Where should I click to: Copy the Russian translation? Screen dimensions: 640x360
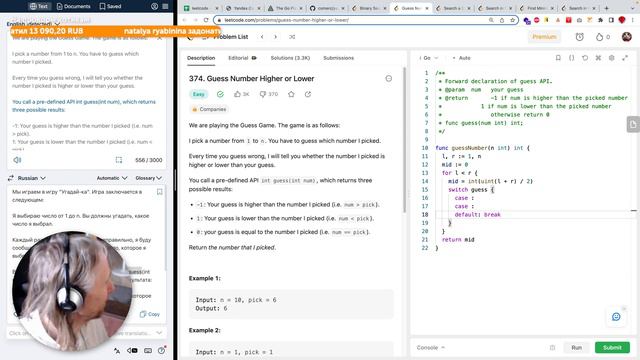(x=150, y=314)
